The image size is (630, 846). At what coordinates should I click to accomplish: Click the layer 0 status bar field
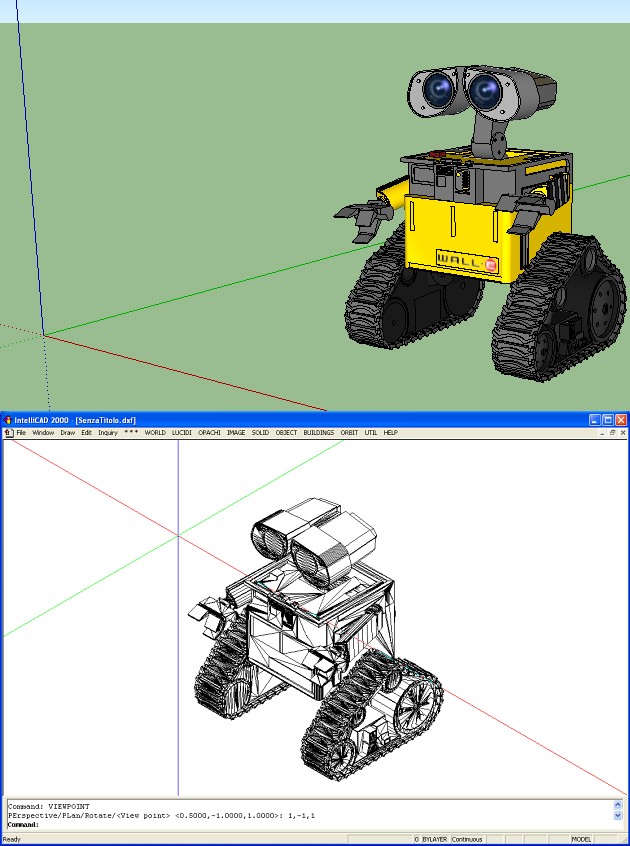click(x=416, y=840)
